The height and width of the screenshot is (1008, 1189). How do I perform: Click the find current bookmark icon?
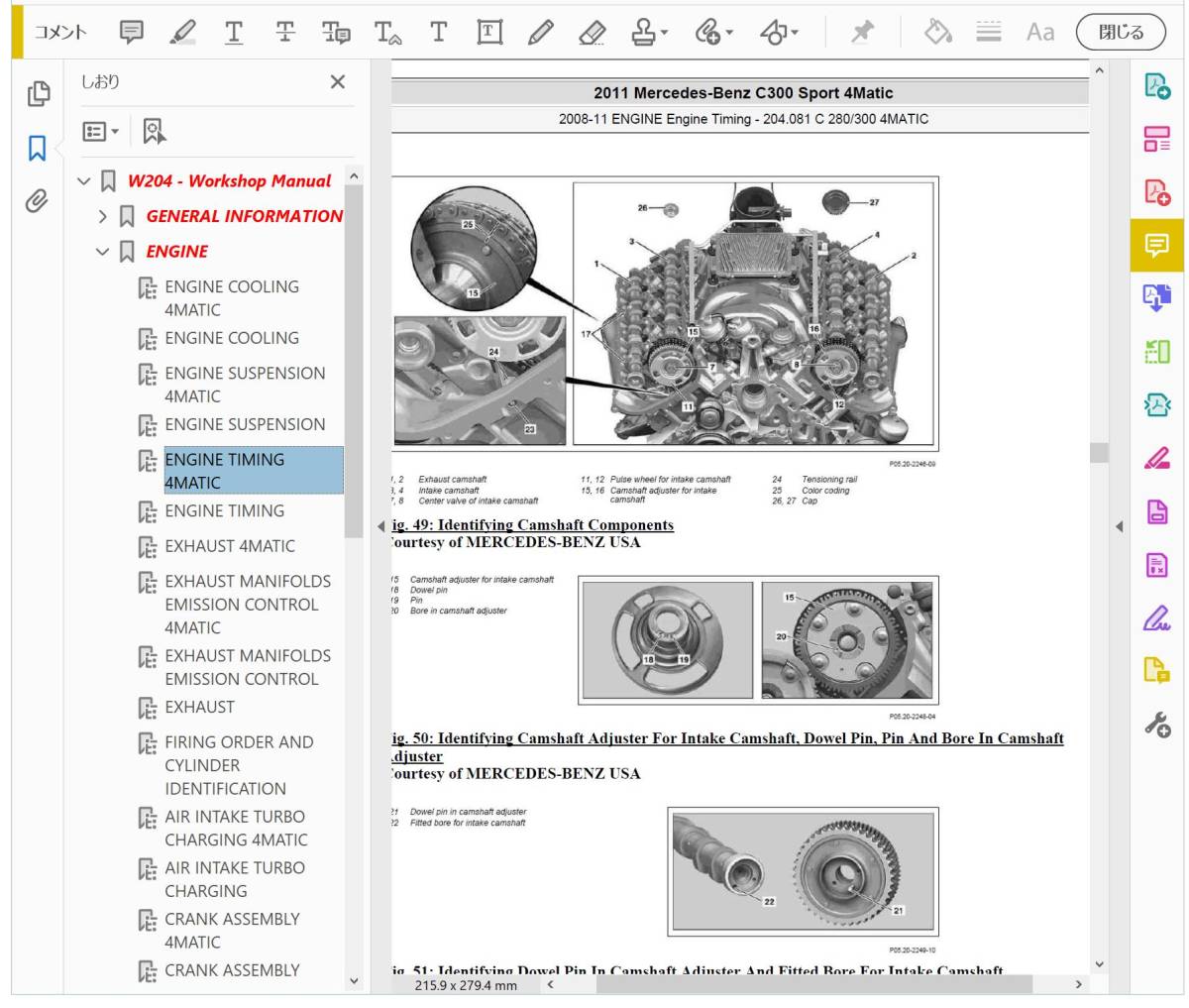point(154,131)
